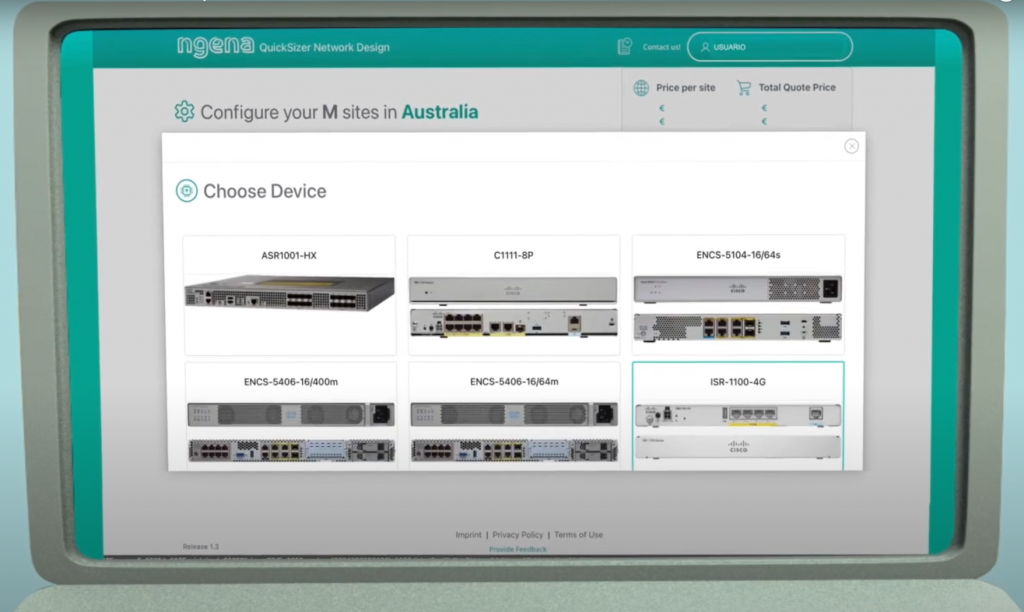1024x612 pixels.
Task: Click the cart icon by Total Quote Price
Action: point(744,88)
